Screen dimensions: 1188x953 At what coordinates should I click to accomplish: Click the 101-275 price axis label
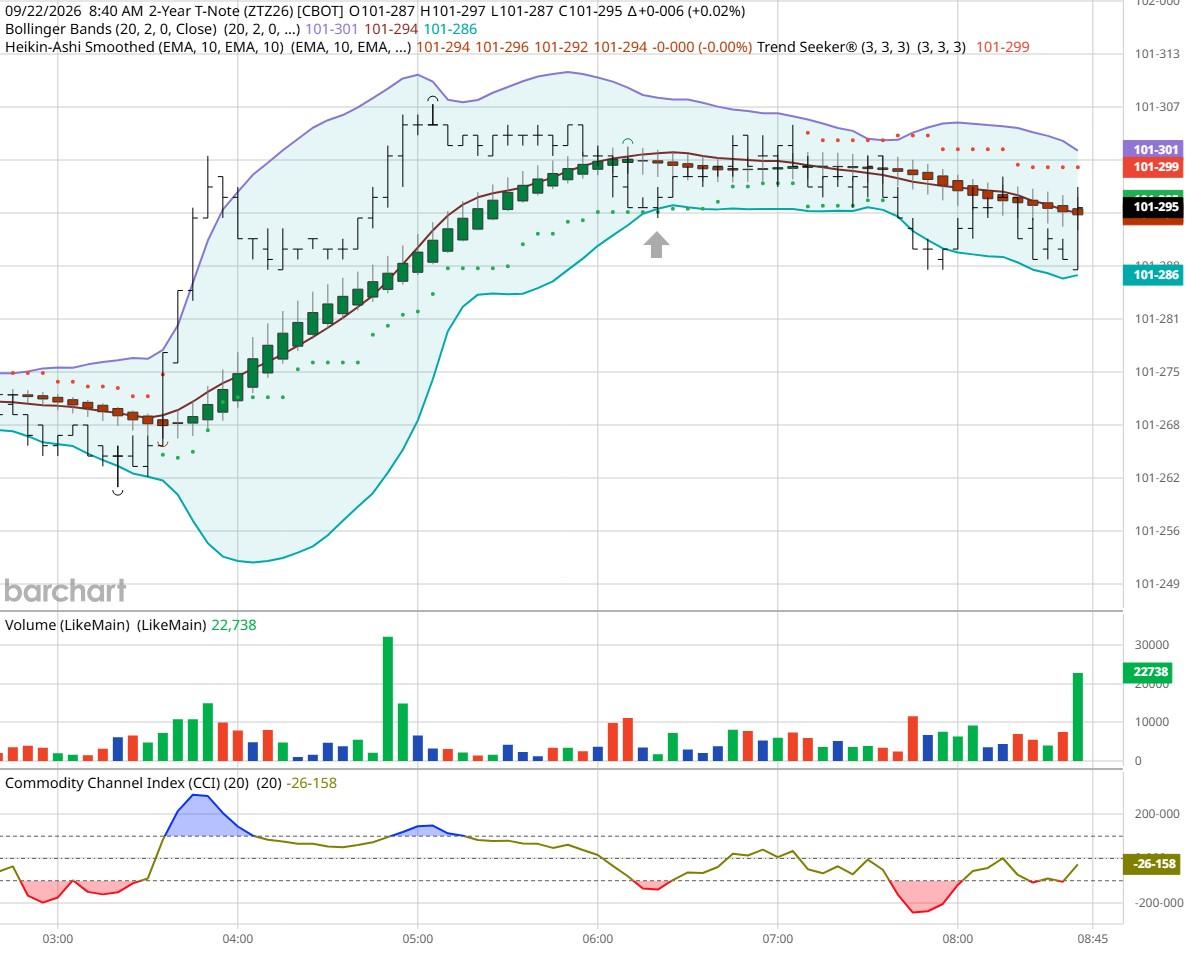point(1157,372)
